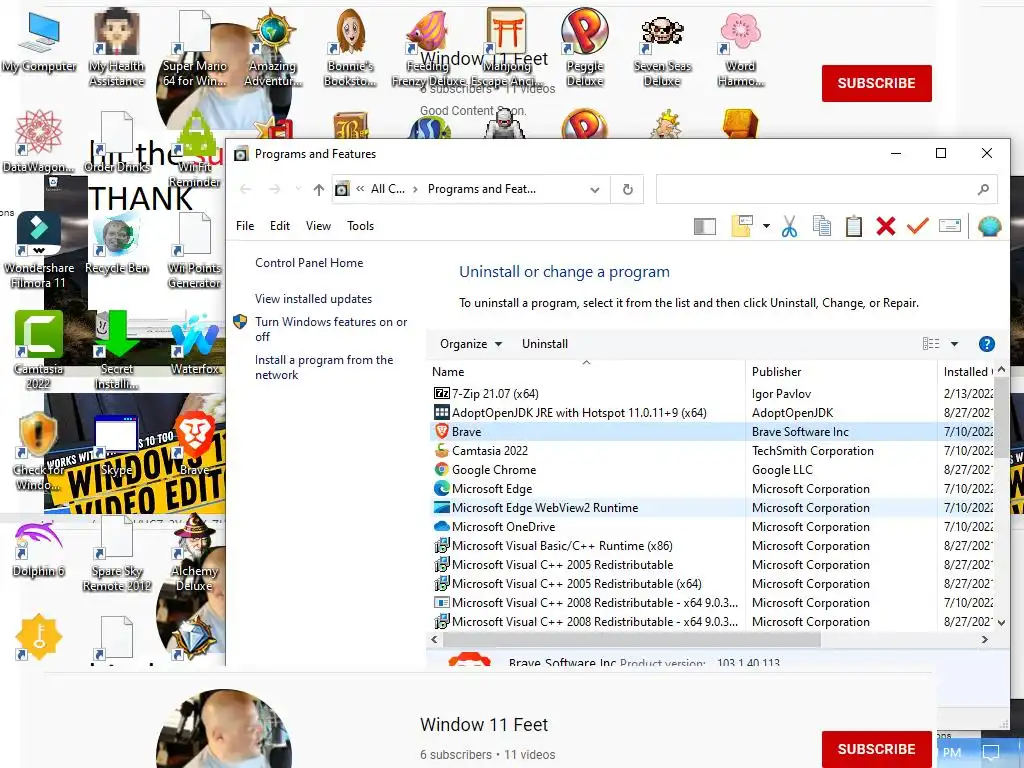
Task: Open Dolphin 6 desktop icon
Action: coord(39,549)
